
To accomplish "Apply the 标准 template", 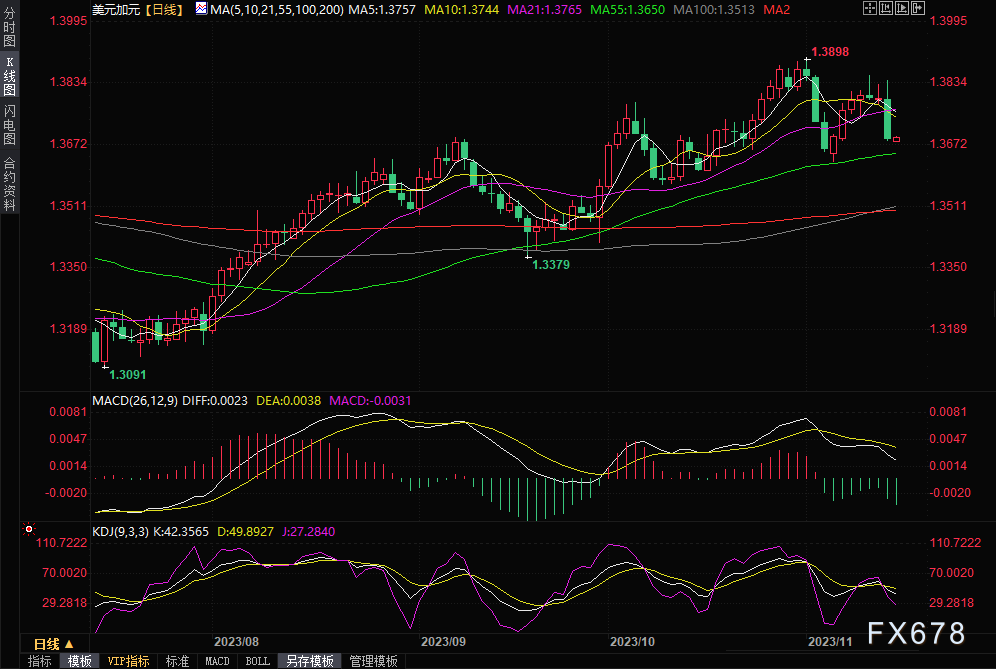I will pos(177,661).
